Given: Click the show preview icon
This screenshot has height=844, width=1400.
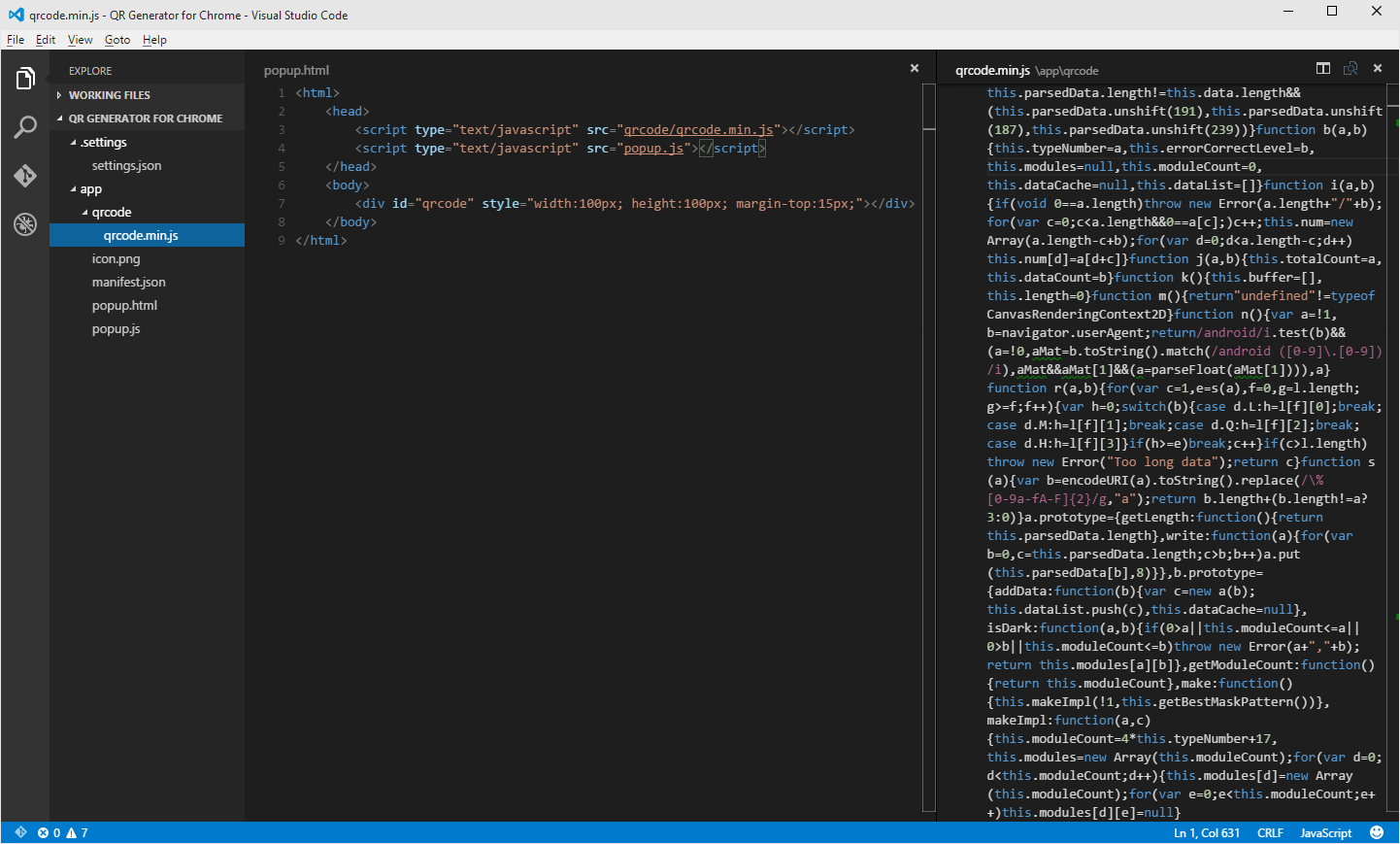Looking at the screenshot, I should pyautogui.click(x=1350, y=68).
